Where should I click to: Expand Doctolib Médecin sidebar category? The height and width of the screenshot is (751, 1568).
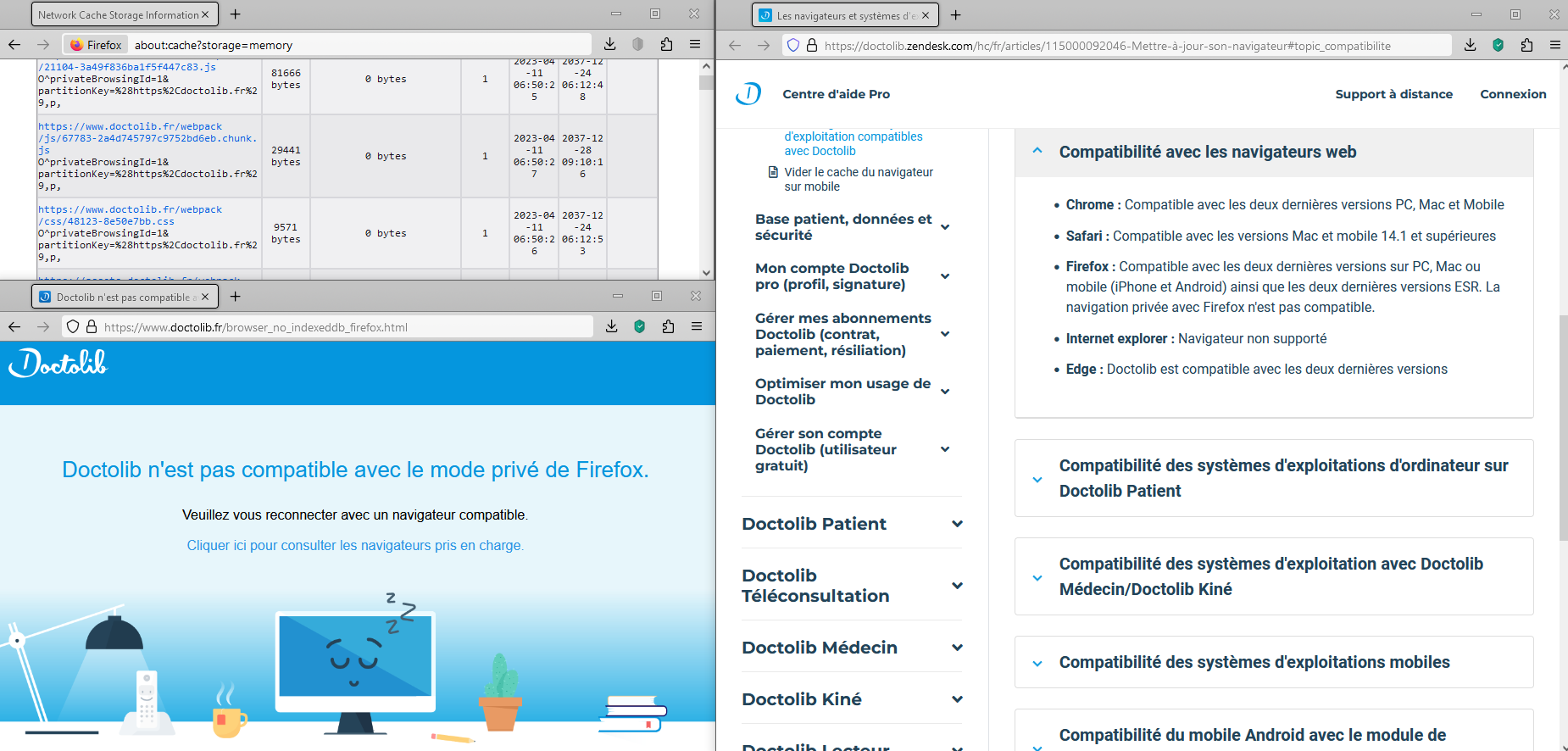957,648
